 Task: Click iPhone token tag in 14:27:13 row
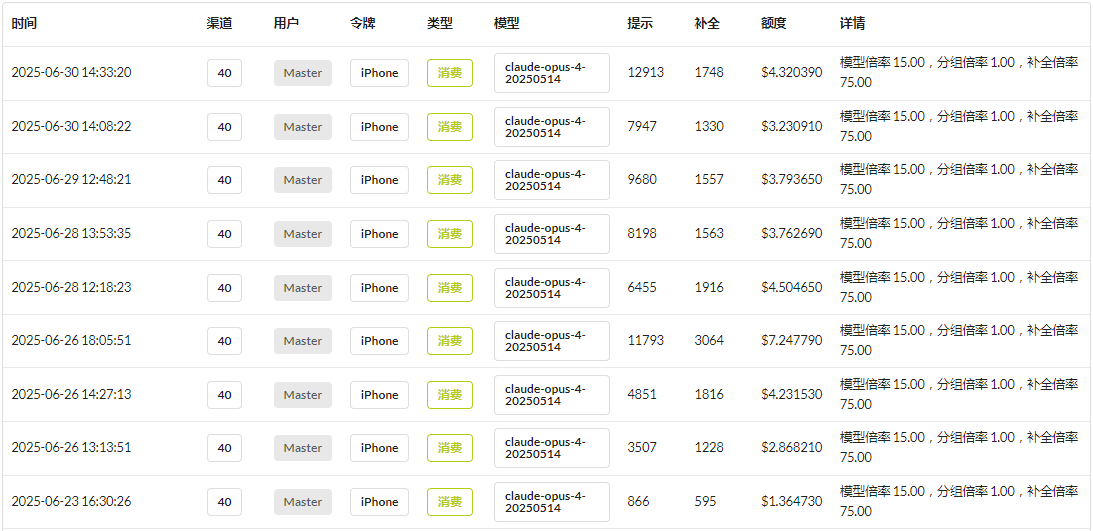[x=379, y=395]
